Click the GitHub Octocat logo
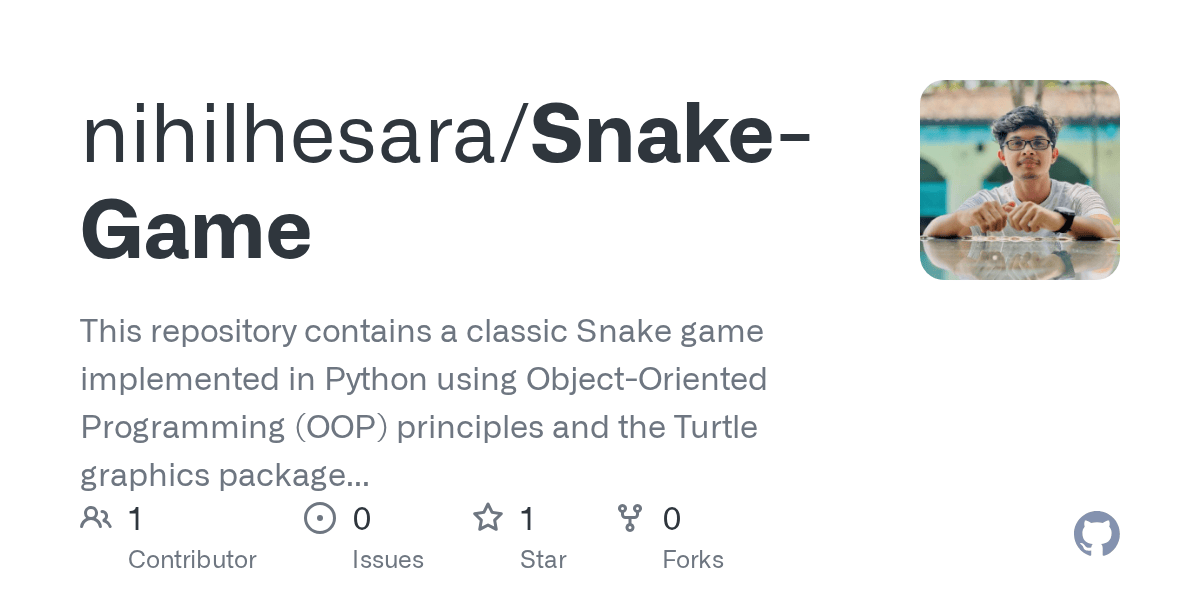1200x600 pixels. [1097, 535]
